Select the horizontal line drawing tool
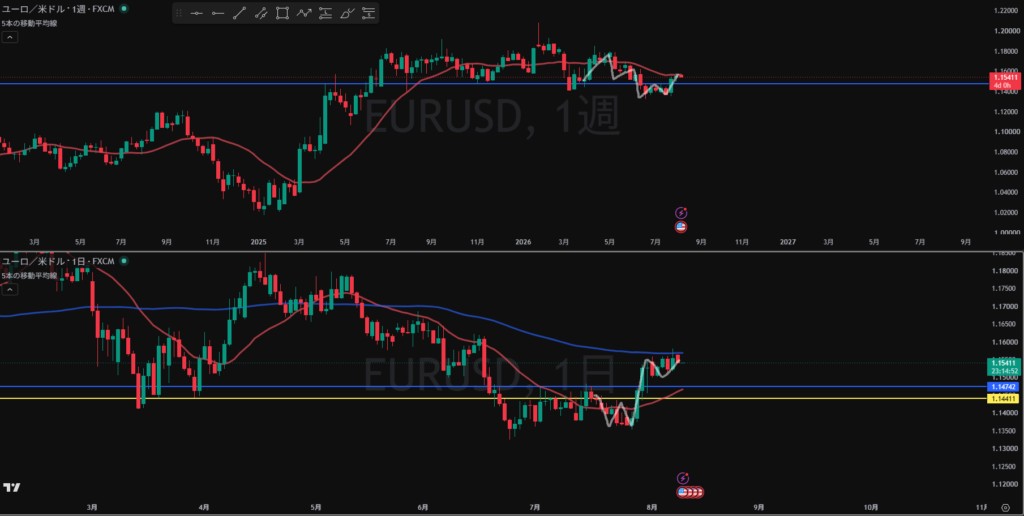Viewport: 1024px width, 516px height. click(196, 12)
